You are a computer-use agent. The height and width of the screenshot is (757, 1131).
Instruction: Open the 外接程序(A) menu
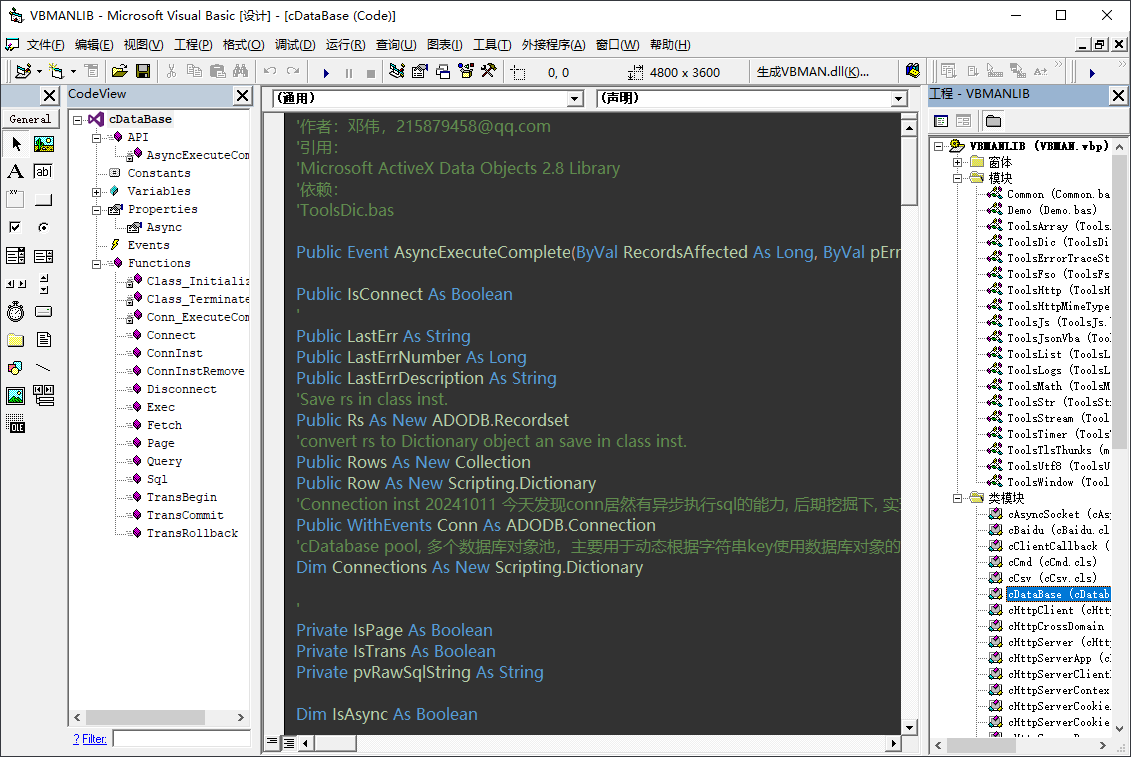click(x=553, y=45)
